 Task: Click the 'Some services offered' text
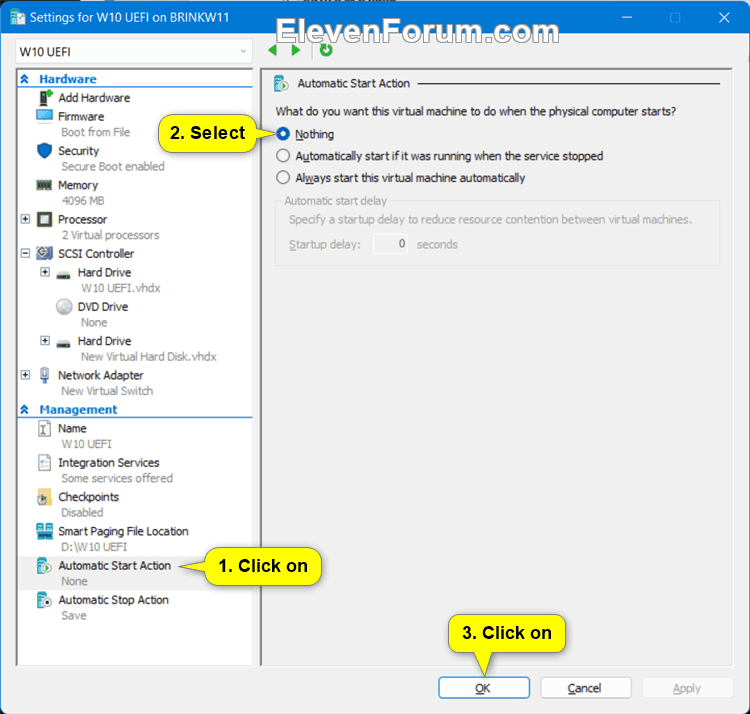coord(117,478)
